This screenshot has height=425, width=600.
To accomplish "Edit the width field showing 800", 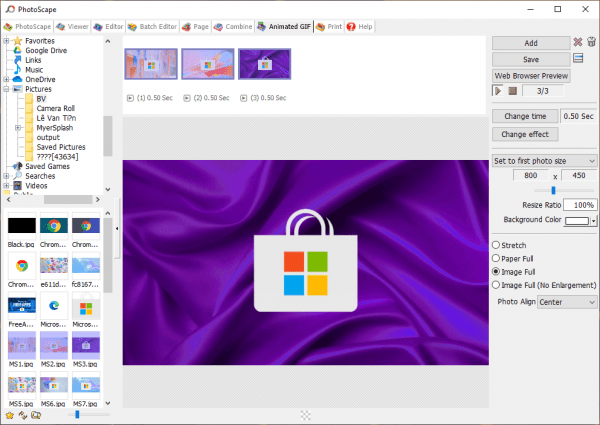I will point(531,175).
